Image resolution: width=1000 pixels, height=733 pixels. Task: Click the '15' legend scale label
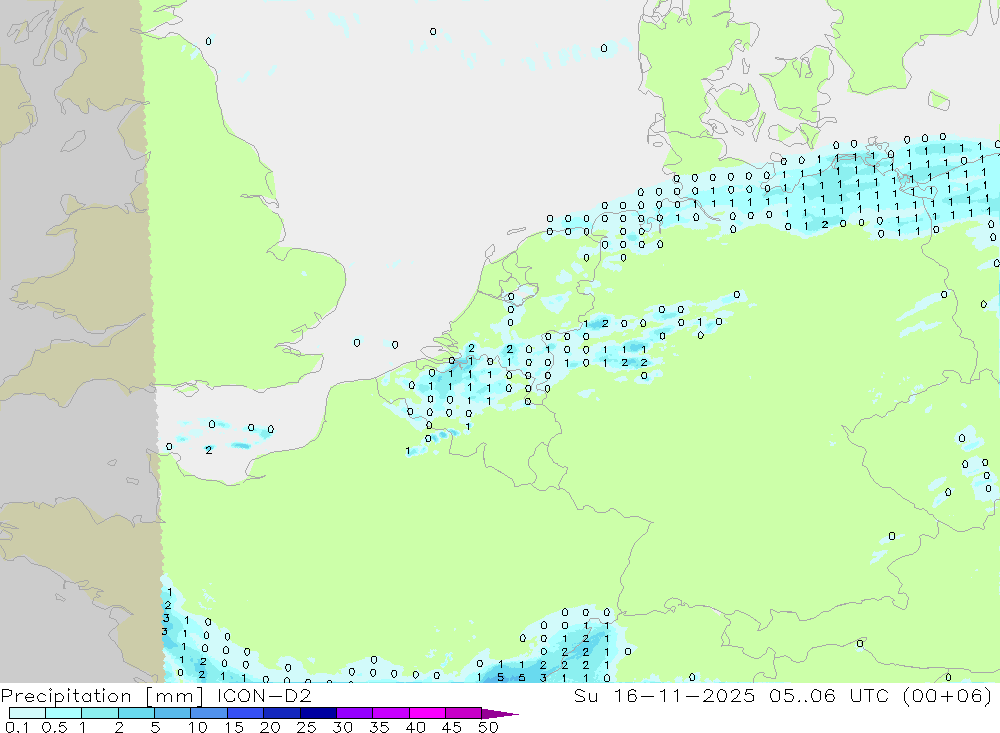234,727
